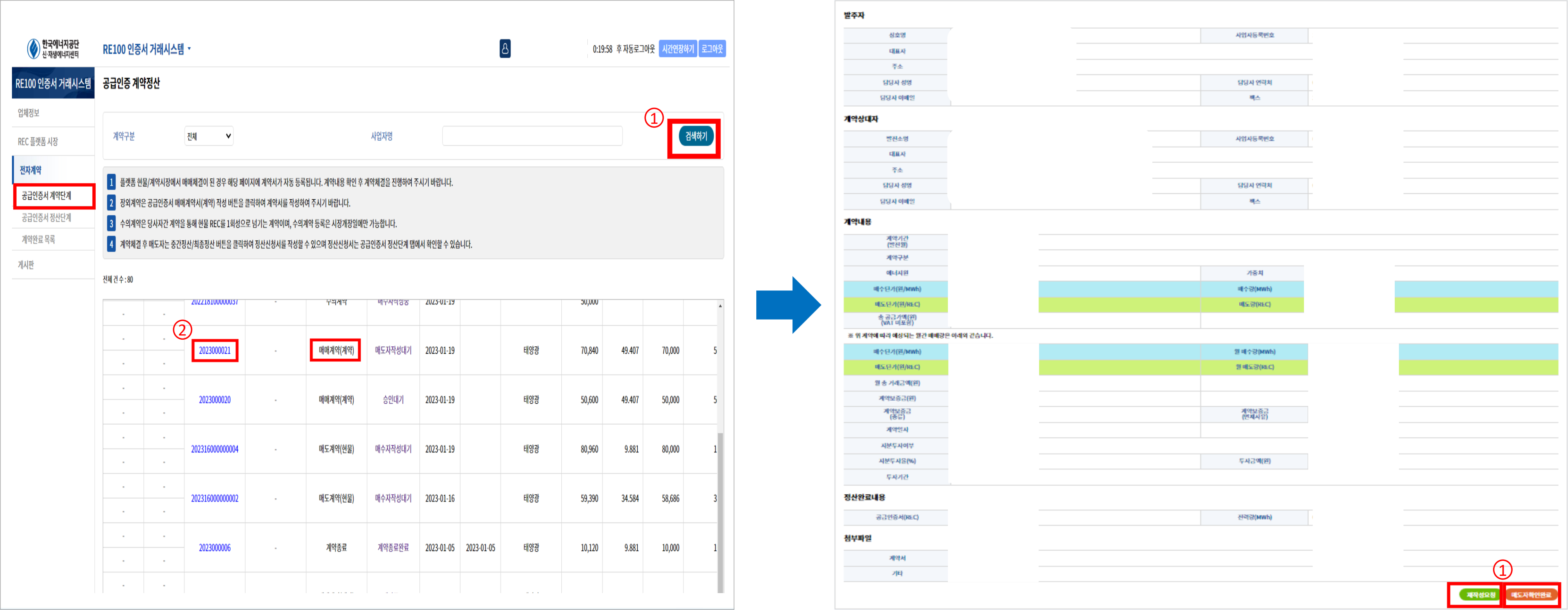Image resolution: width=1568 pixels, height=610 pixels.
Task: Expand the 전자계약 sidebar section
Action: [31, 171]
